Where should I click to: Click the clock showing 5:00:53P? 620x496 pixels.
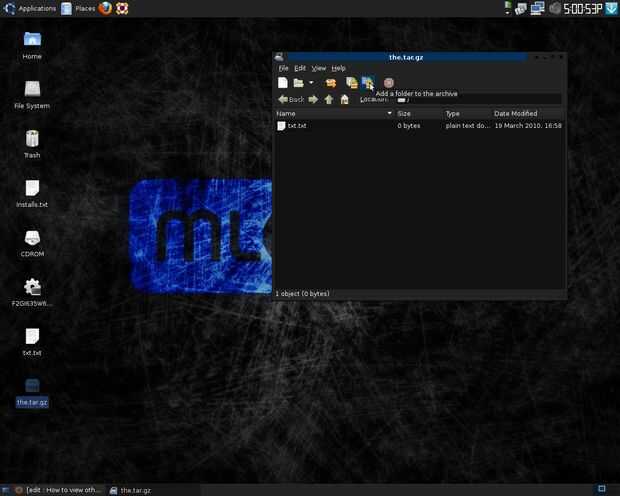[582, 9]
